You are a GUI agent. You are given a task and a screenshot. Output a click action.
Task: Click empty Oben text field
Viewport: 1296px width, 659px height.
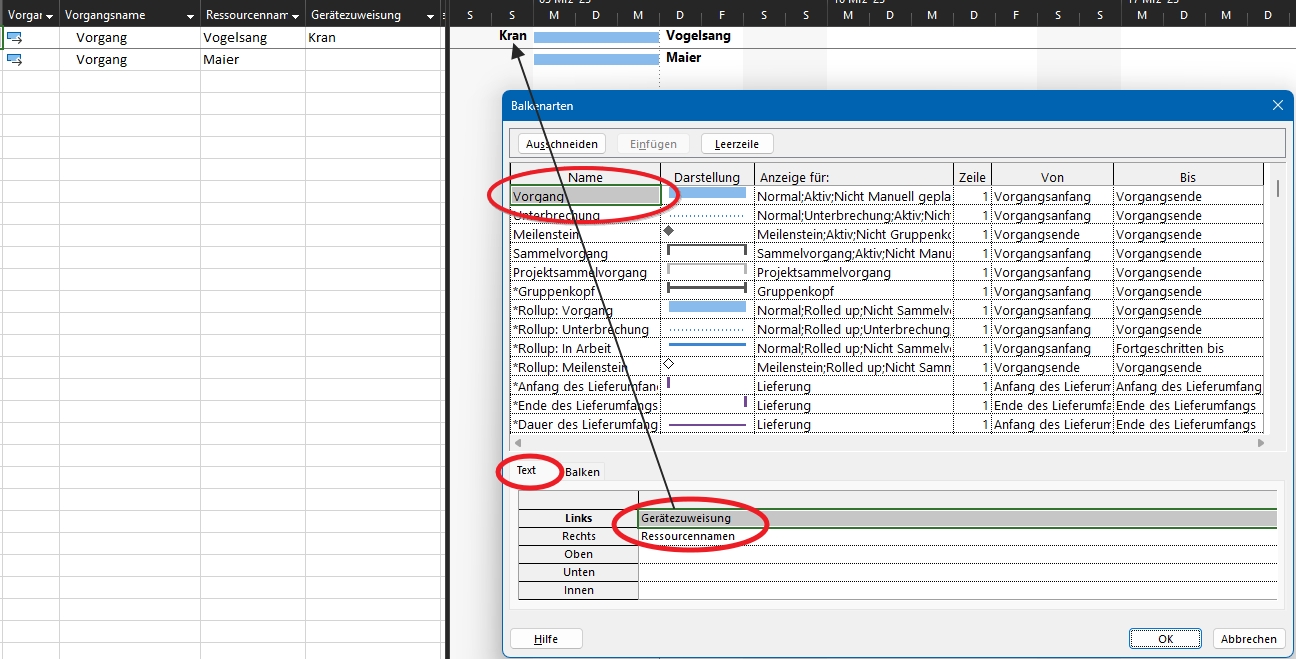pyautogui.click(x=958, y=554)
